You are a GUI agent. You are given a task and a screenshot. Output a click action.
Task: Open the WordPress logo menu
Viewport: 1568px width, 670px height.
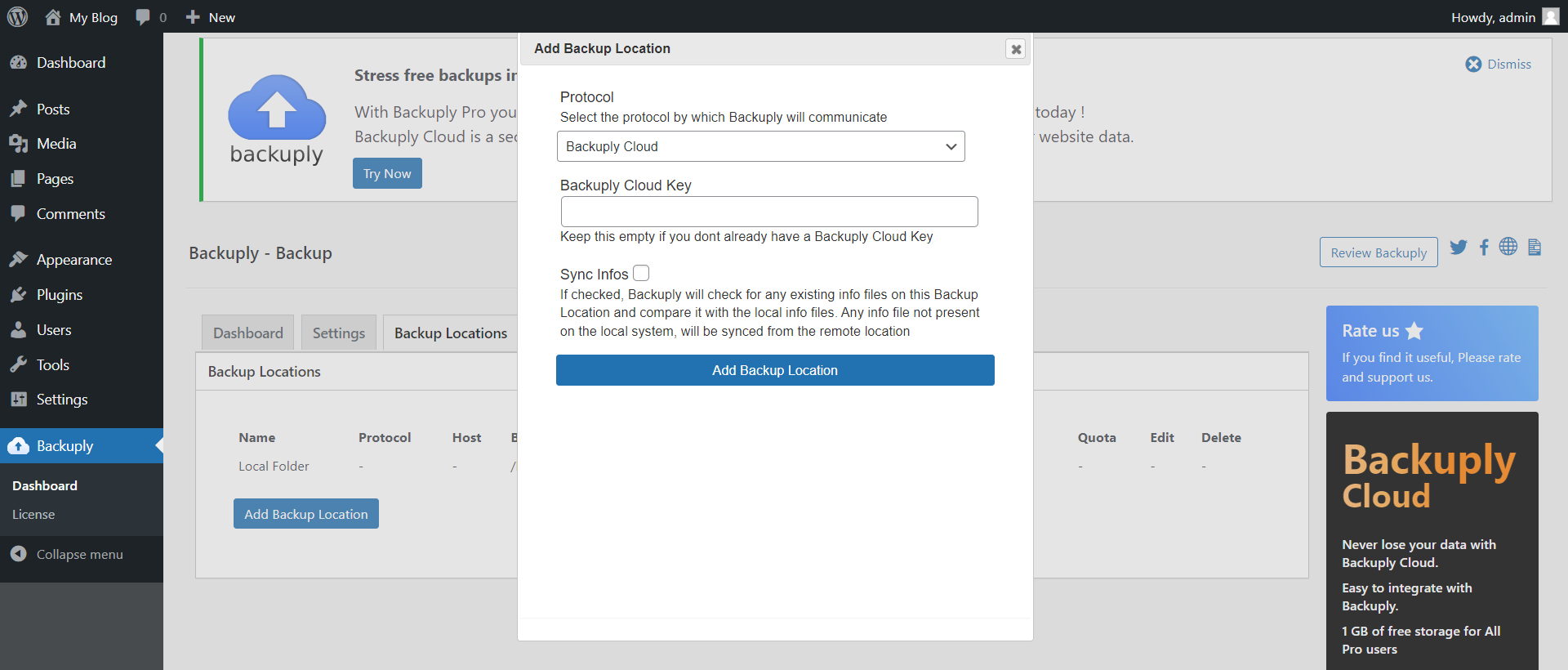tap(18, 16)
